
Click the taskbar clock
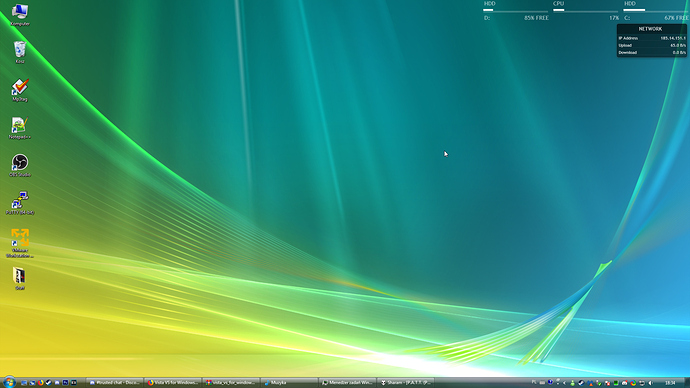[670, 383]
